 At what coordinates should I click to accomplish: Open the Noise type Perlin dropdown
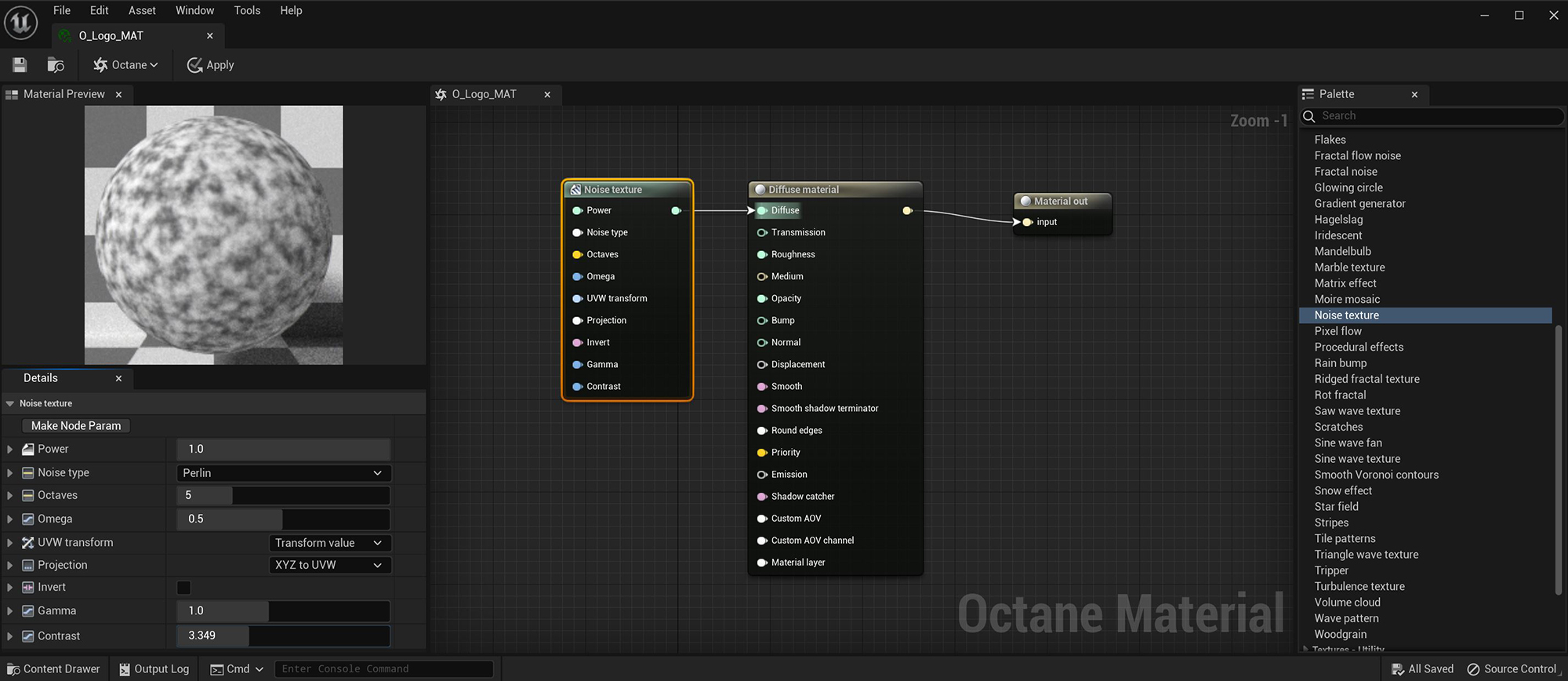(284, 473)
